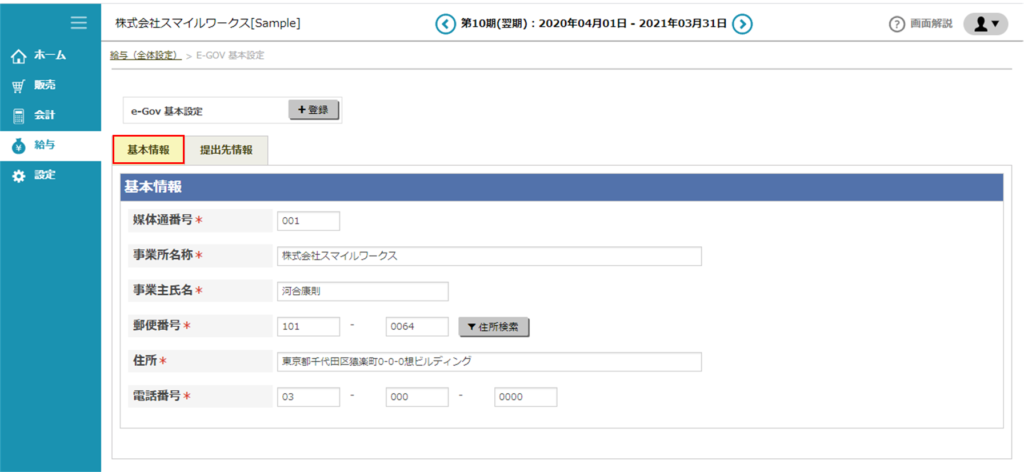
Task: Click the settings gear icon
Action: tap(19, 176)
